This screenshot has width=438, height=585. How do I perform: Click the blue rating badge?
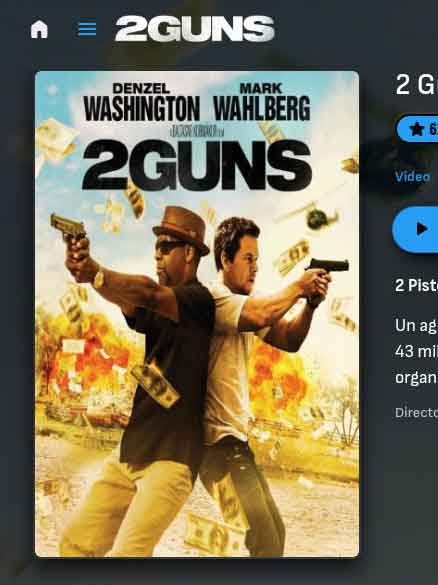(x=417, y=129)
